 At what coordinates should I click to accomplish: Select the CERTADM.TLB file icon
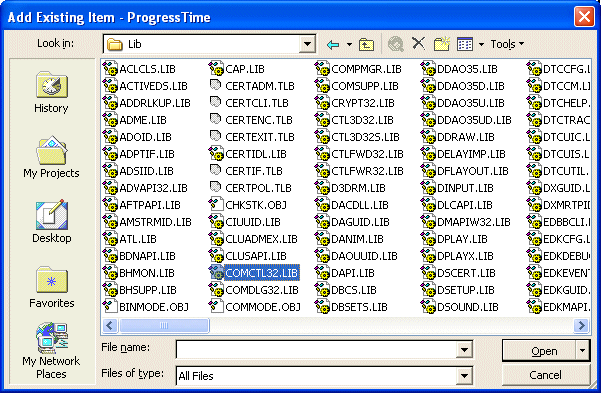point(216,86)
